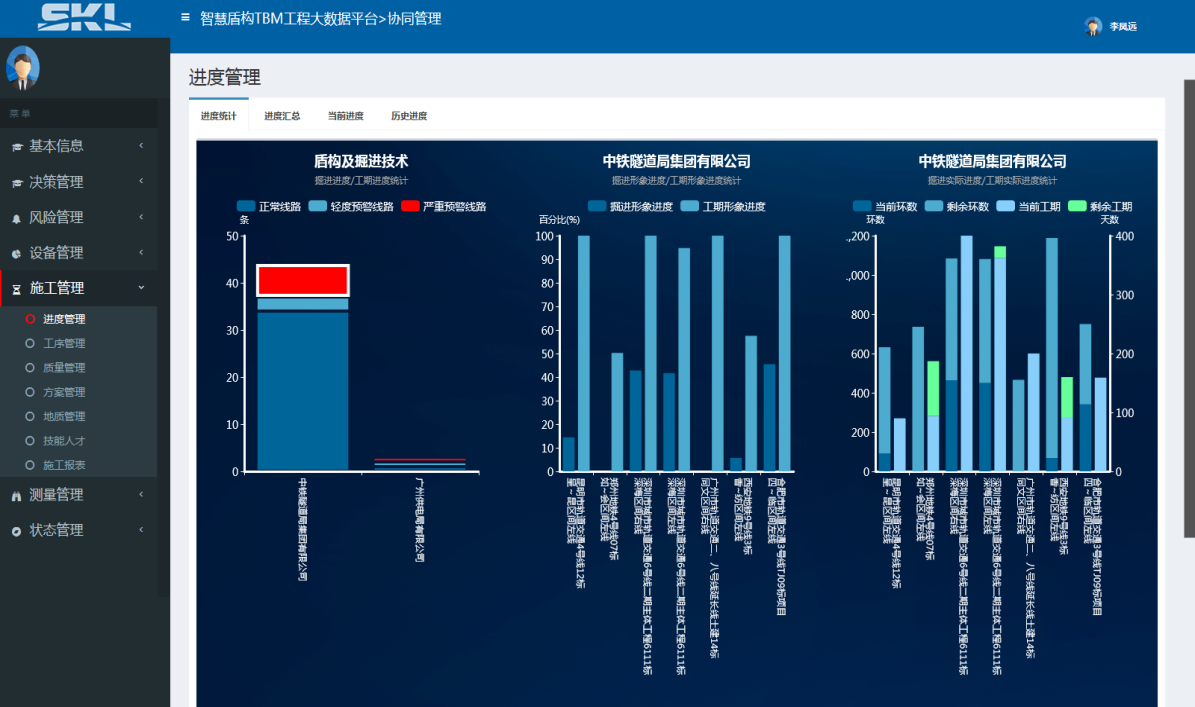Select the 进度管理 radio circle
Viewport: 1195px width, 707px height.
(x=30, y=319)
